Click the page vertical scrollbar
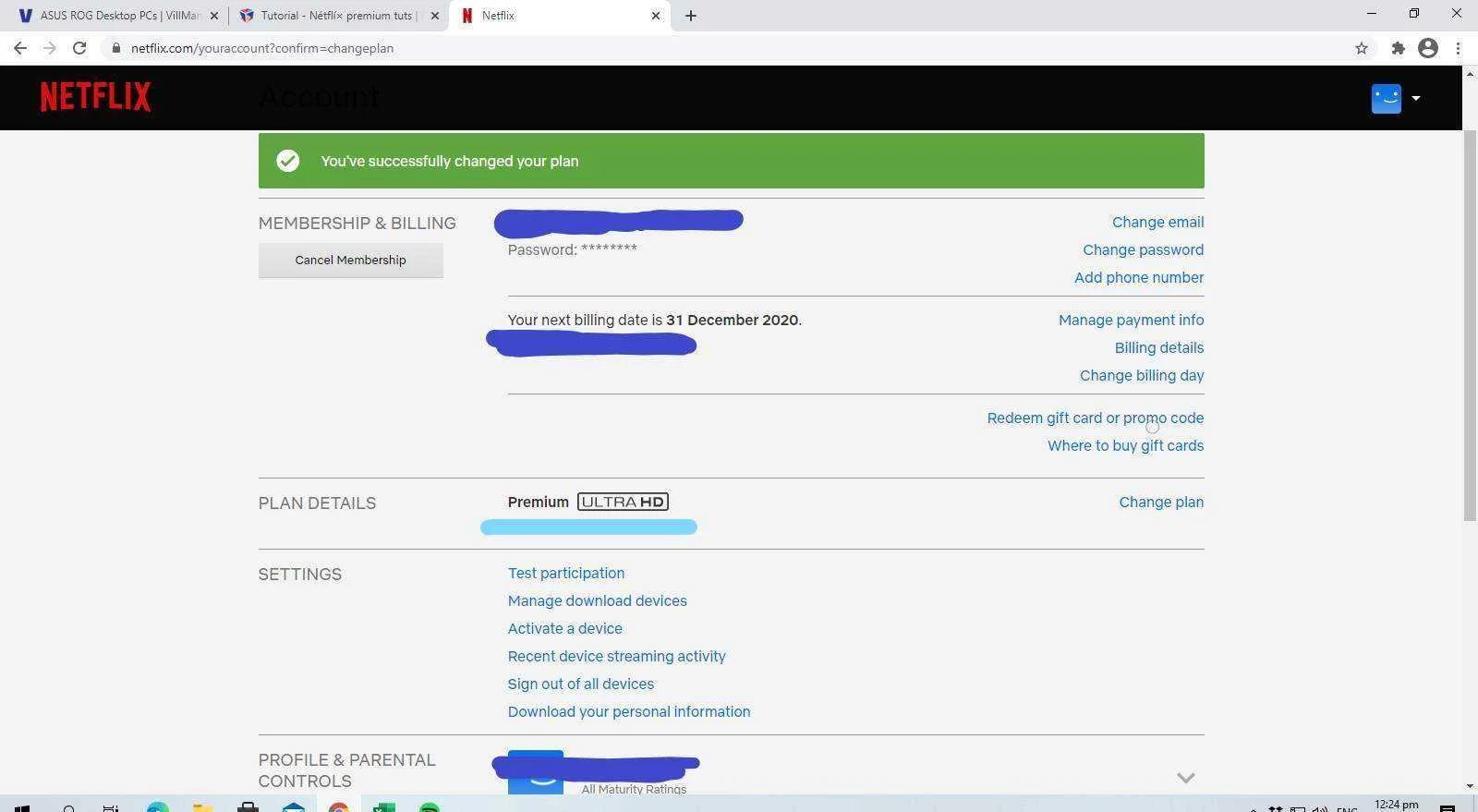Image resolution: width=1478 pixels, height=812 pixels. pos(1470,325)
